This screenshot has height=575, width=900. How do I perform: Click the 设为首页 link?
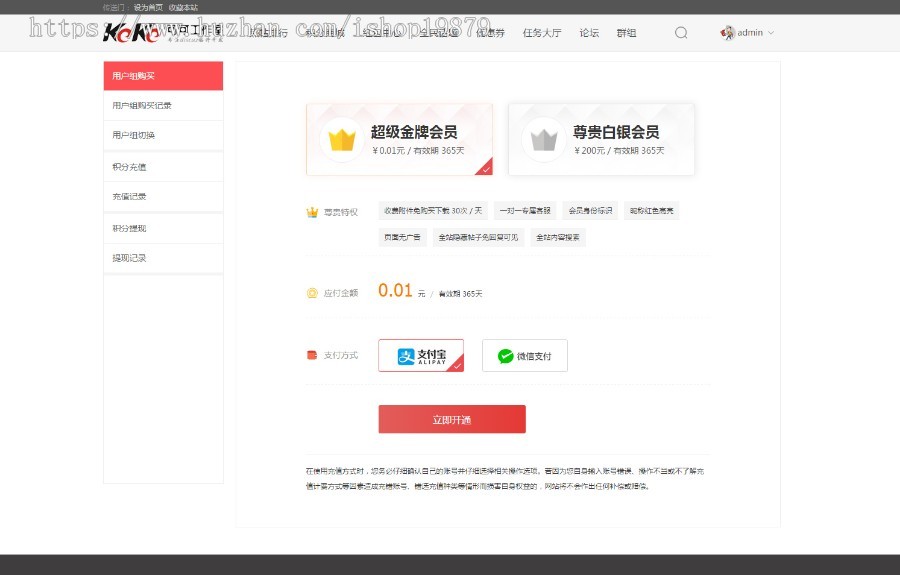(148, 7)
